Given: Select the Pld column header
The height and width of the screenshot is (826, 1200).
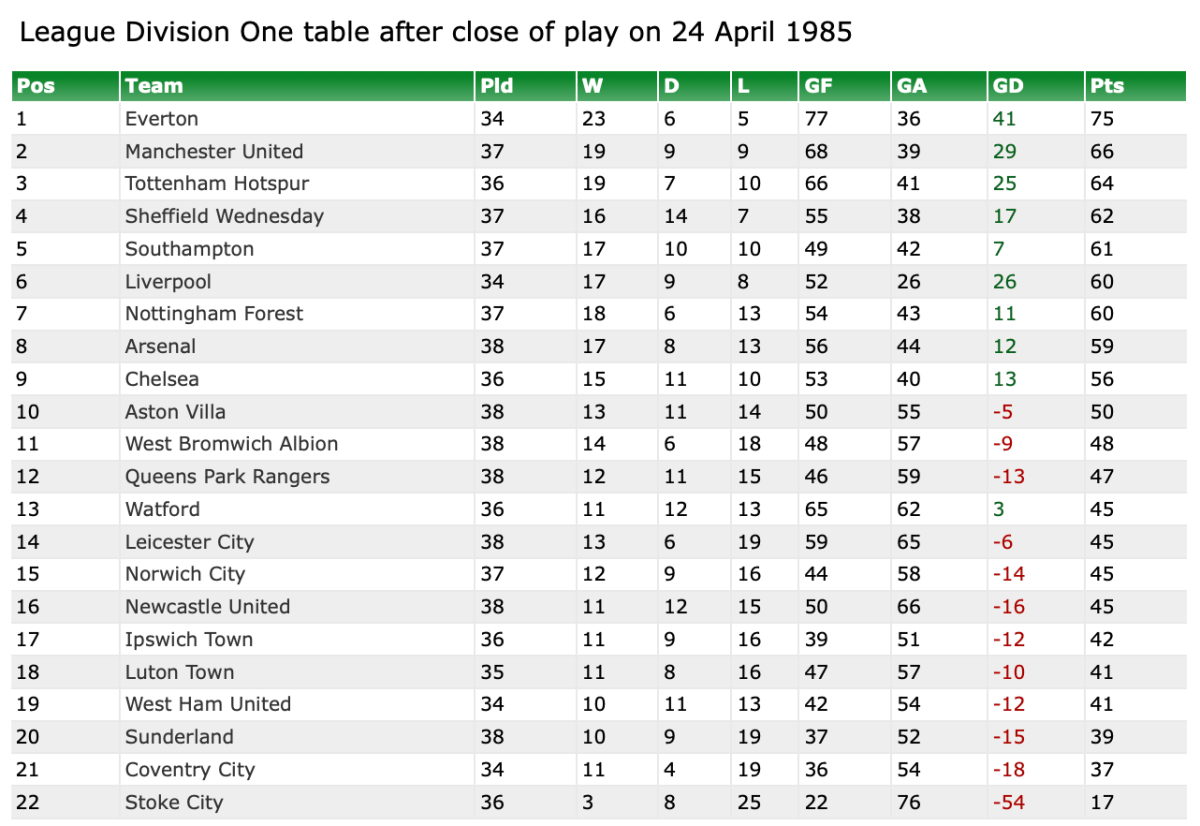Looking at the screenshot, I should pyautogui.click(x=497, y=86).
